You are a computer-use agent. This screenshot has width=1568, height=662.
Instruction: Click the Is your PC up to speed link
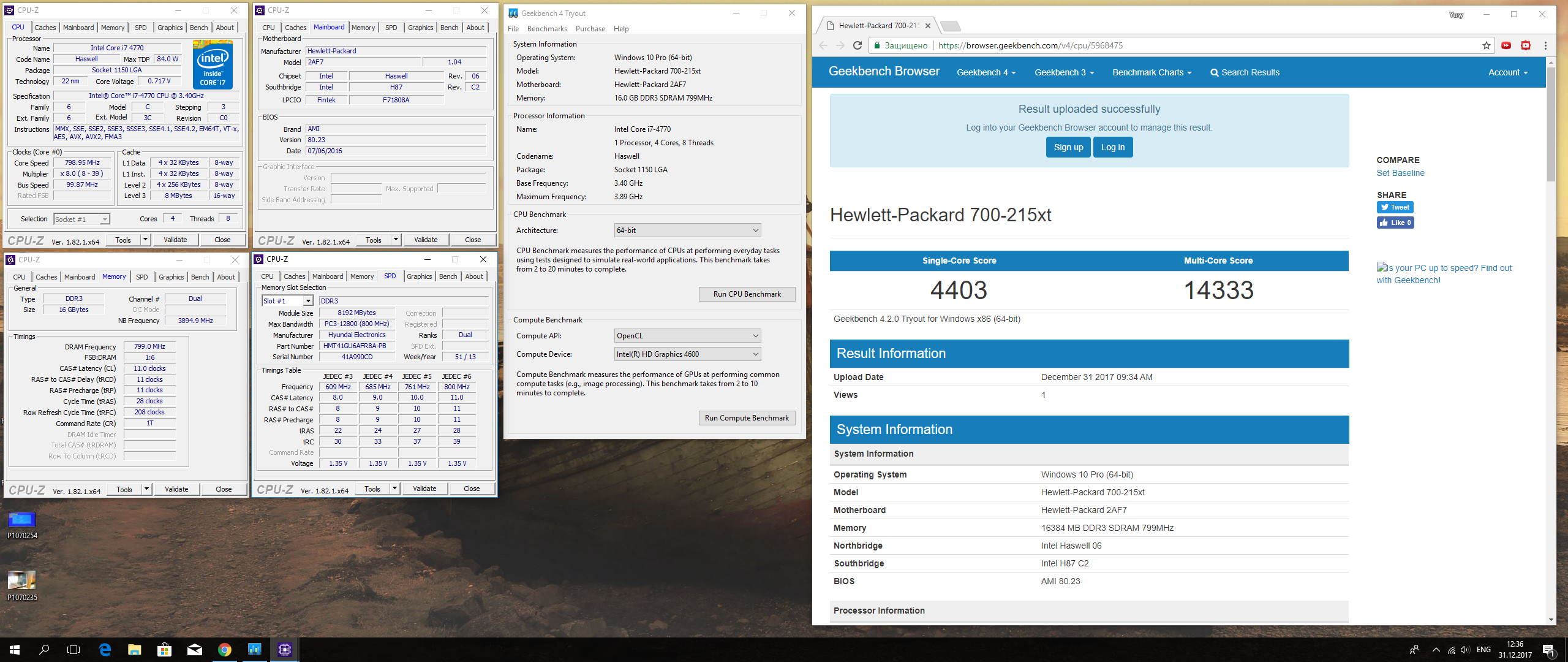coord(1444,274)
